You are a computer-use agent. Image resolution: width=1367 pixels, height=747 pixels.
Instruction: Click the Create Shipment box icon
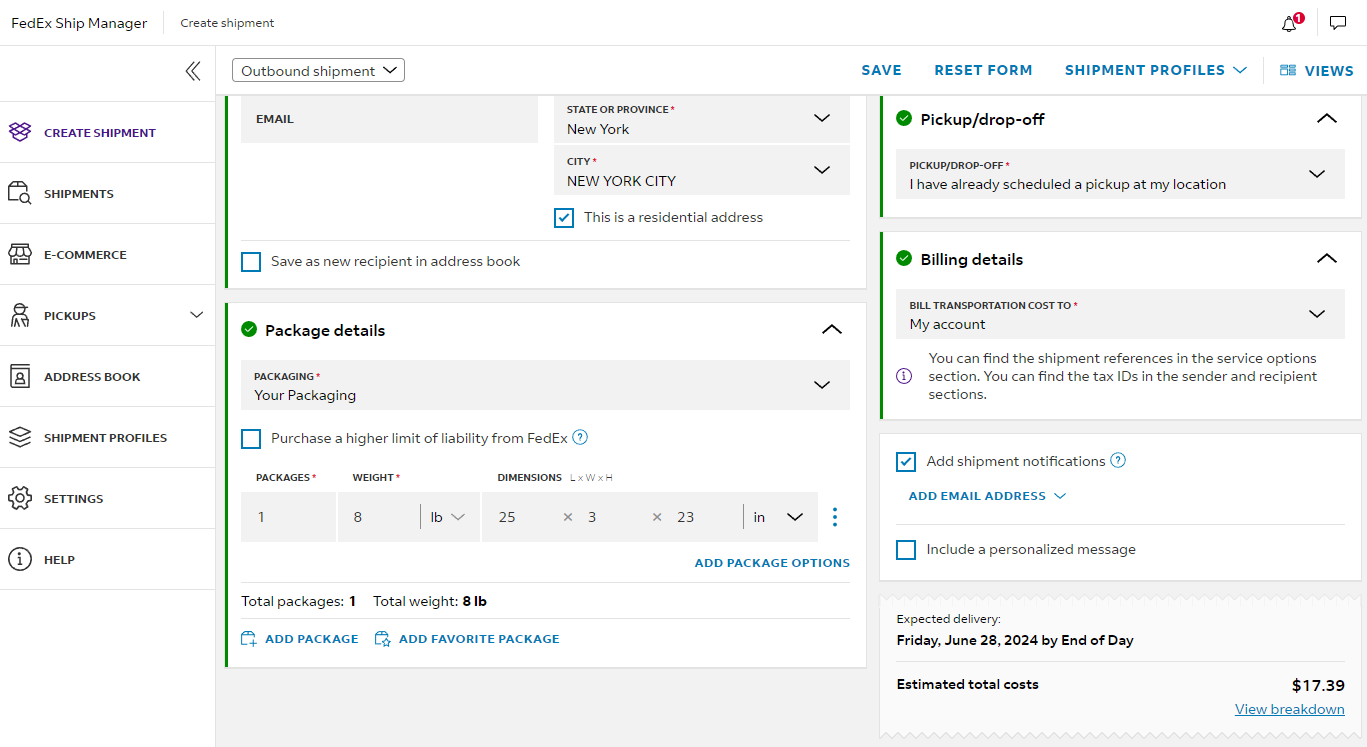click(x=20, y=132)
